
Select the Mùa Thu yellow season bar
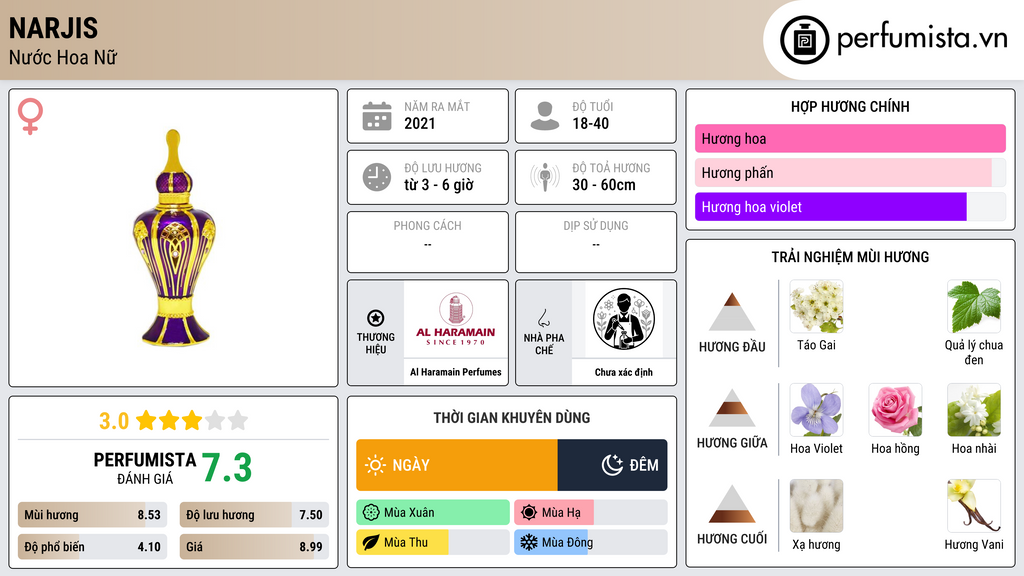point(433,542)
